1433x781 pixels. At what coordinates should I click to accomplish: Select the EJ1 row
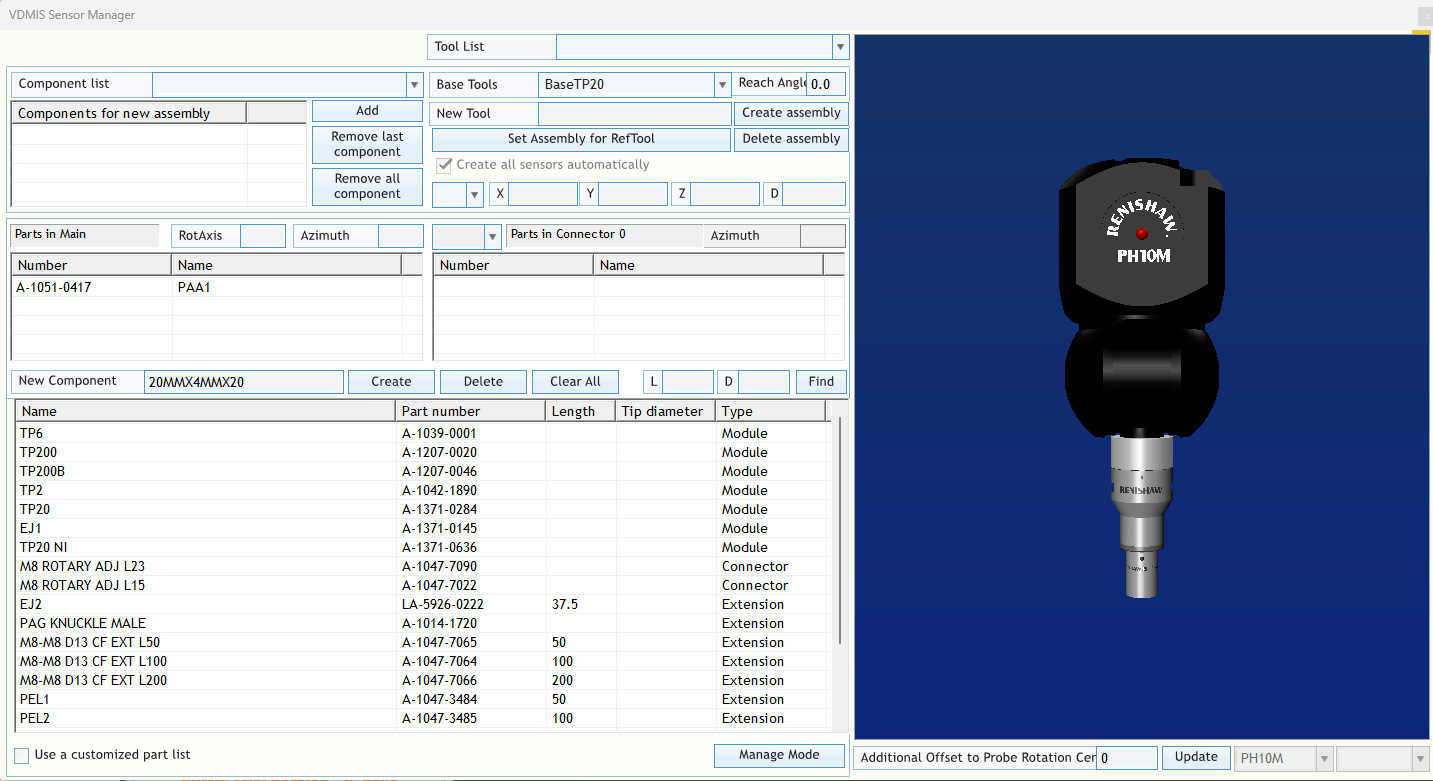[x=423, y=528]
